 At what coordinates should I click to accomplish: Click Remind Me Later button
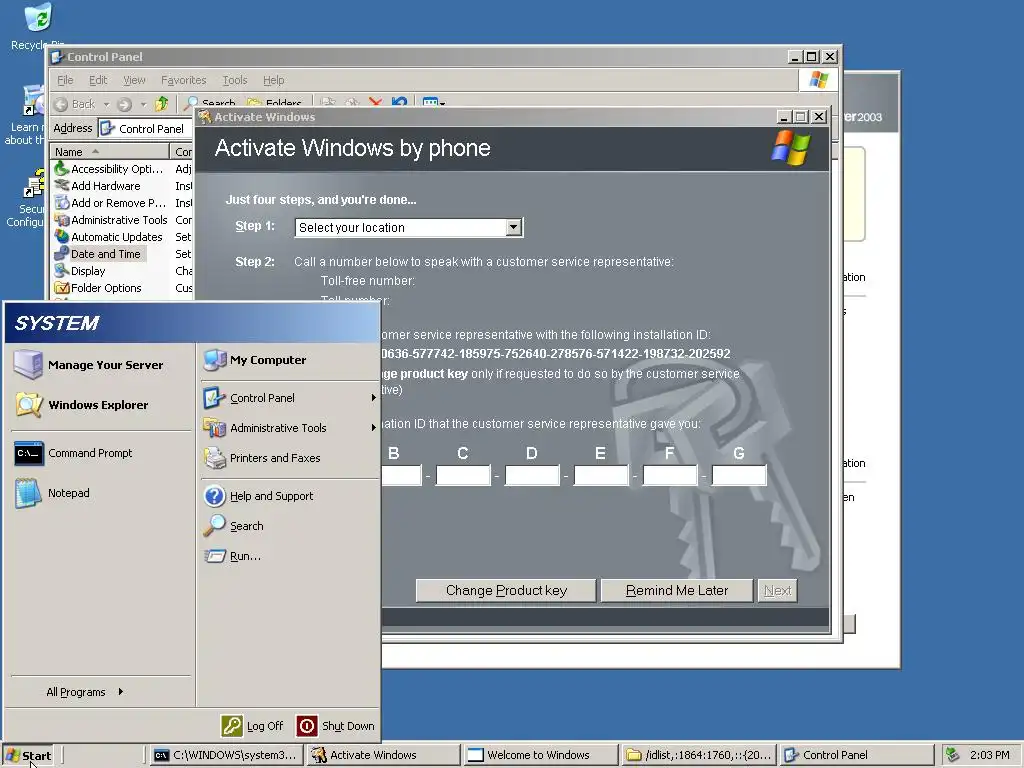[677, 590]
